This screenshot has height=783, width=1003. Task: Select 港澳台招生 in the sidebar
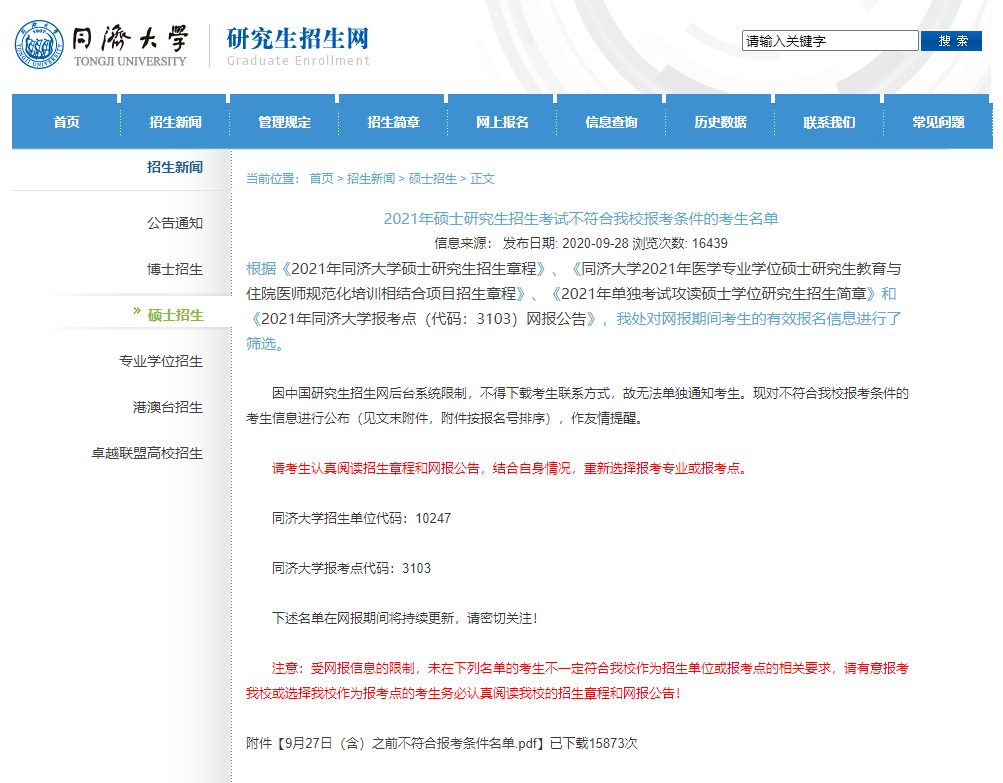(x=168, y=407)
